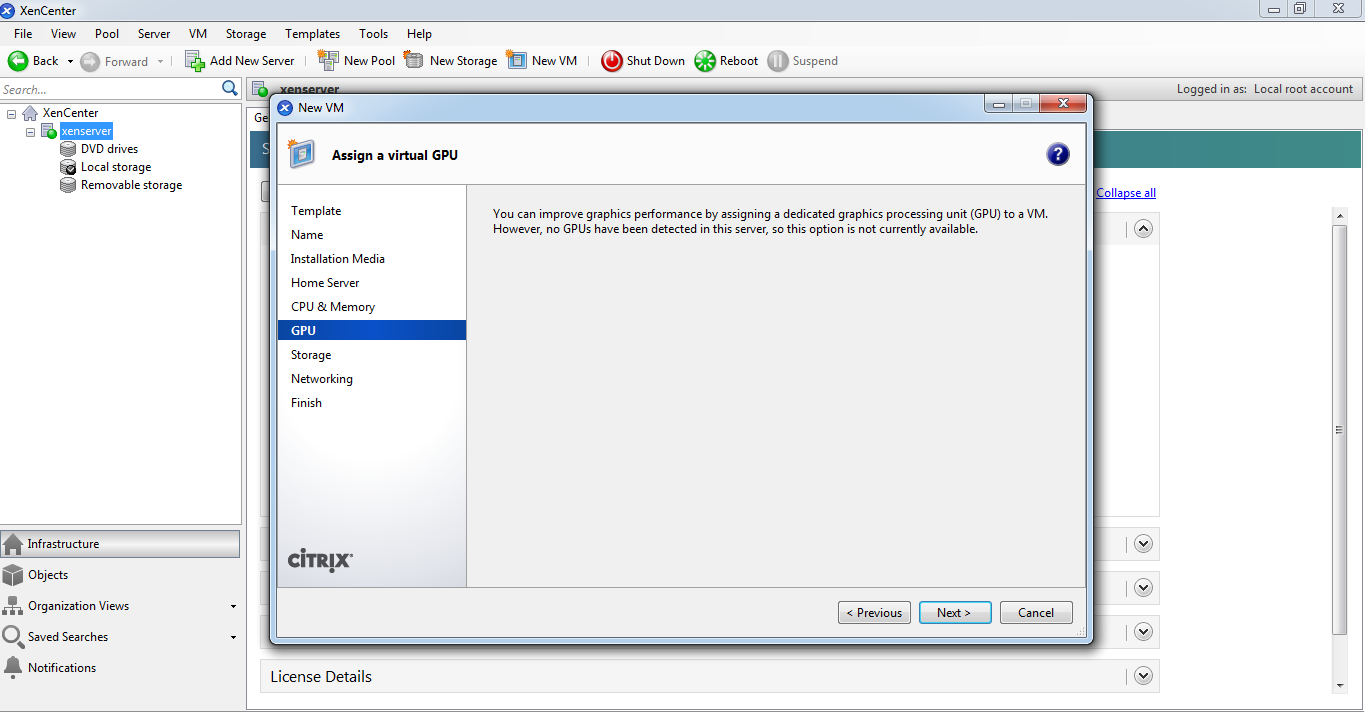This screenshot has width=1365, height=712.
Task: Open the Back history dropdown arrow
Action: (x=70, y=62)
